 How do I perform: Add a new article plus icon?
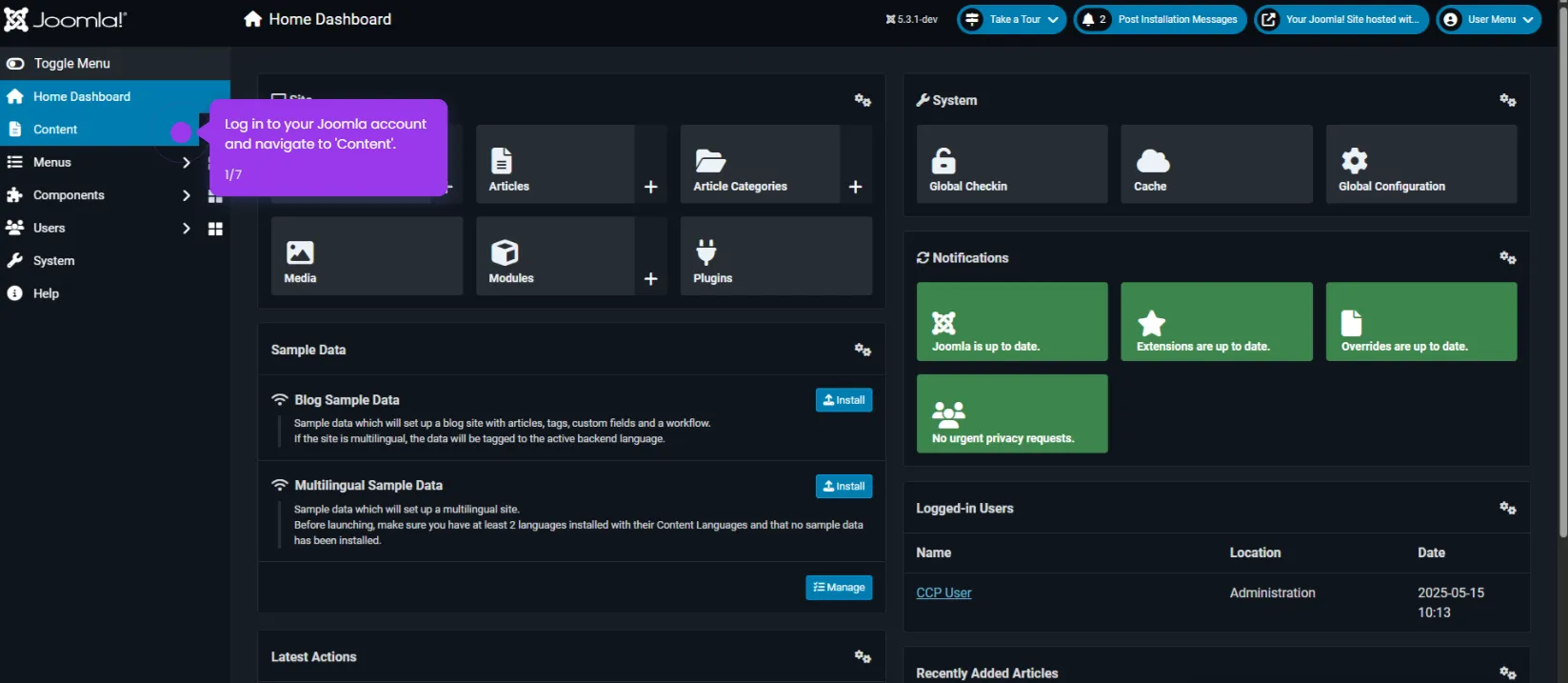pos(651,187)
